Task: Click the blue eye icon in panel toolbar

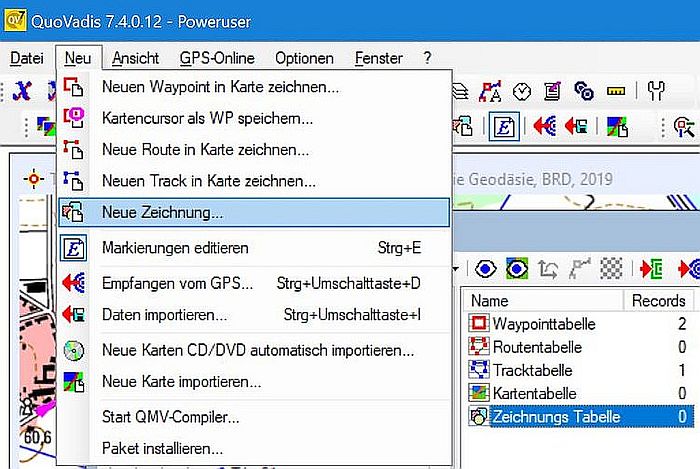Action: pos(485,269)
